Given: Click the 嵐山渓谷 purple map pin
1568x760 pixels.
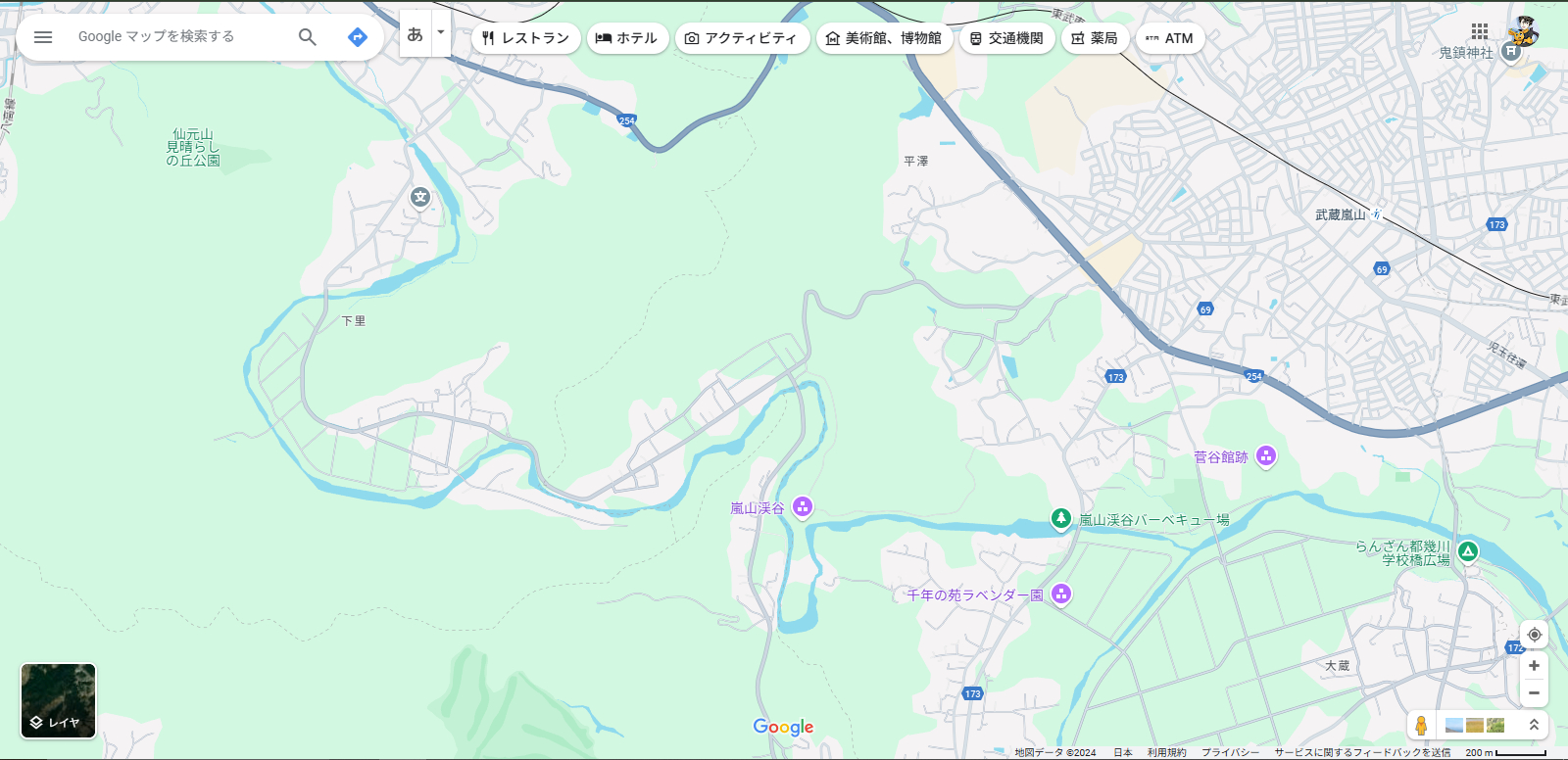Looking at the screenshot, I should [x=803, y=506].
